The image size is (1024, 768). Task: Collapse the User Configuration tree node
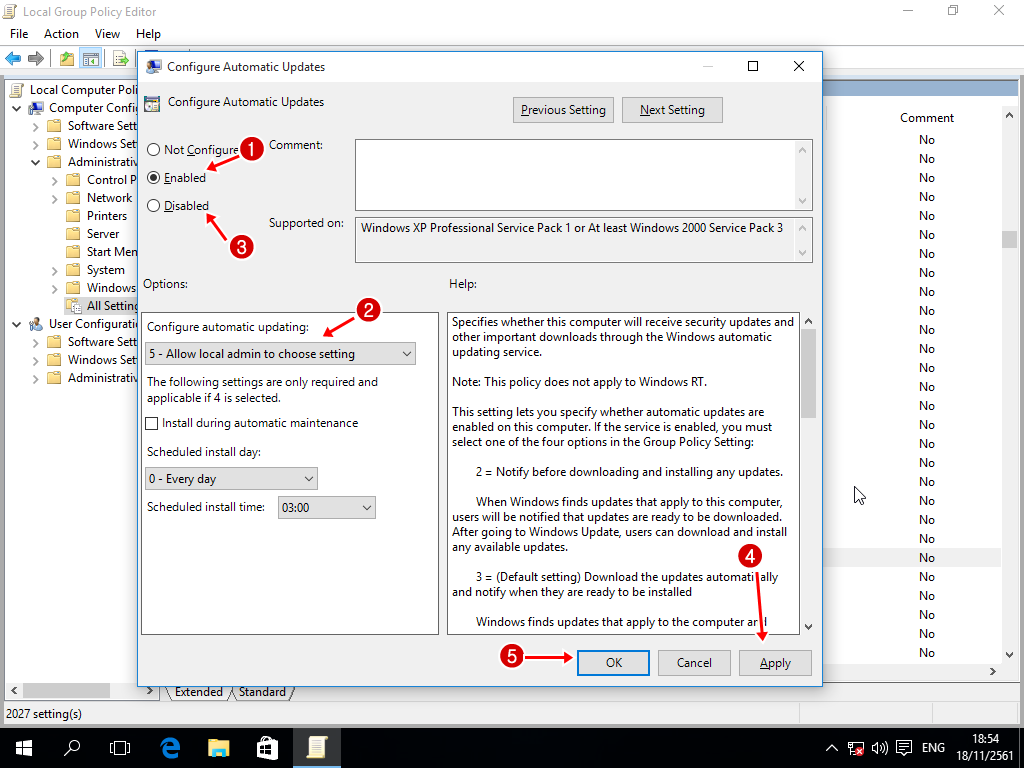pos(17,324)
